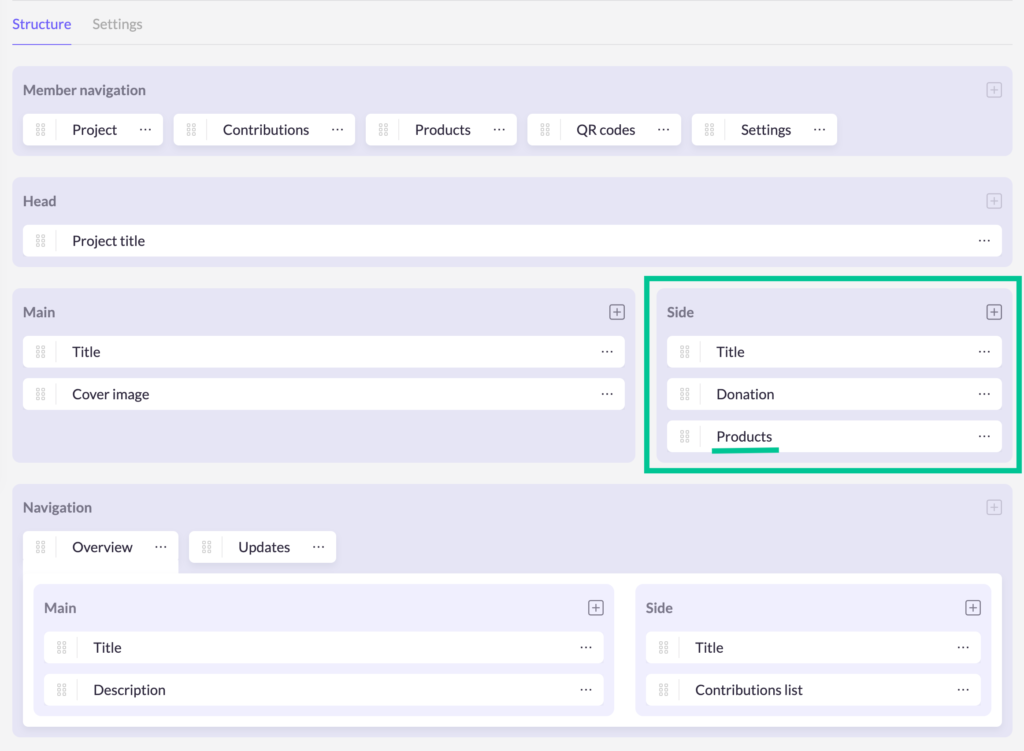Click the plus icon in Overview's Side section
The height and width of the screenshot is (751, 1024).
[972, 608]
